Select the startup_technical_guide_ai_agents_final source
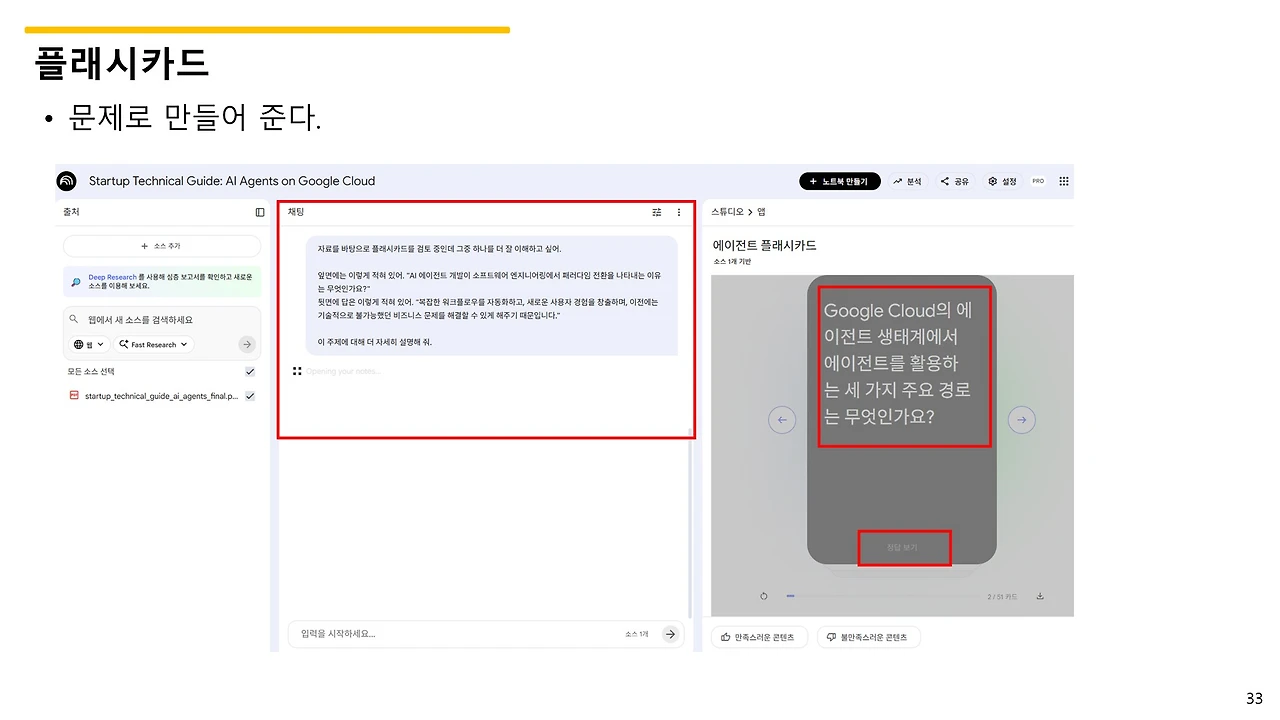The image size is (1280, 720). (161, 396)
